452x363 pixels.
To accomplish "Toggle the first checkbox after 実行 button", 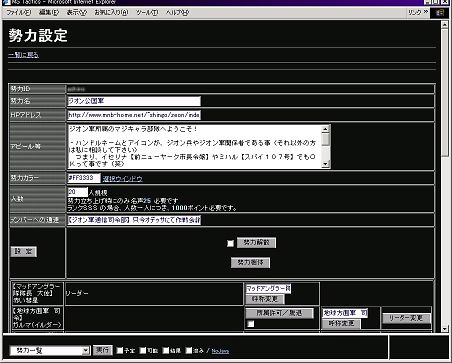I will click(x=120, y=350).
